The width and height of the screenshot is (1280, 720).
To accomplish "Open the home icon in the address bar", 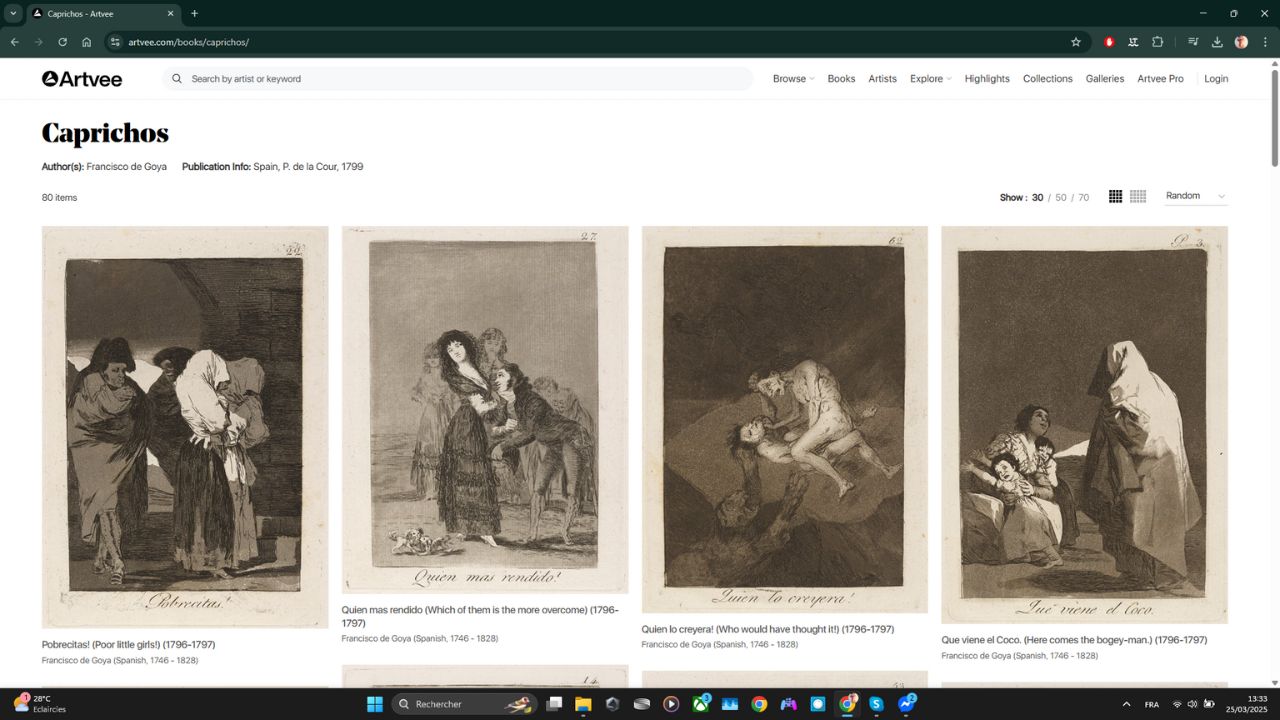I will [x=86, y=42].
